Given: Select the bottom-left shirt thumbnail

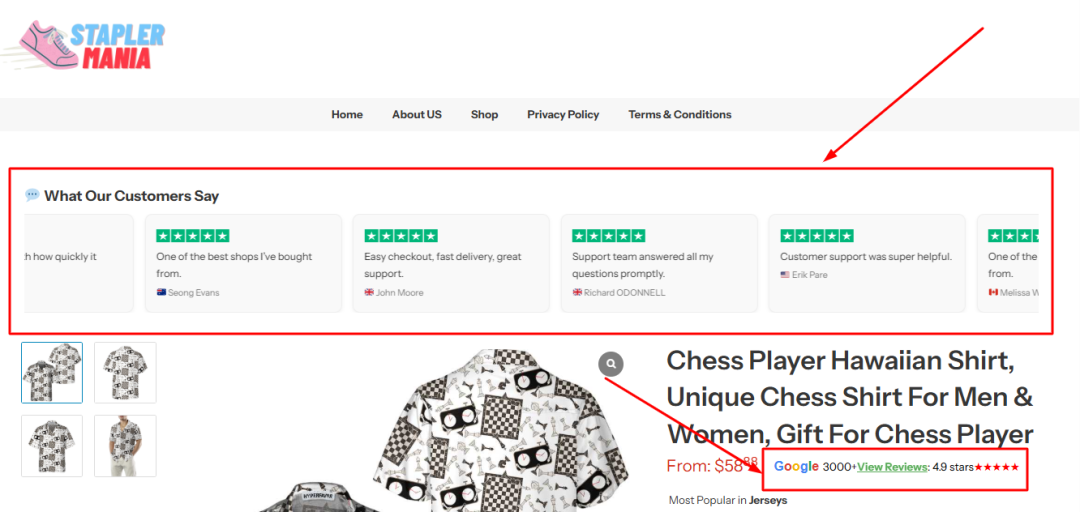Looking at the screenshot, I should point(52,445).
